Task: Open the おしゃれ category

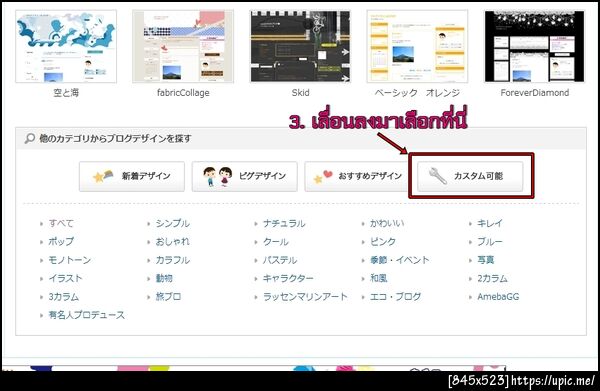Action: tap(173, 242)
